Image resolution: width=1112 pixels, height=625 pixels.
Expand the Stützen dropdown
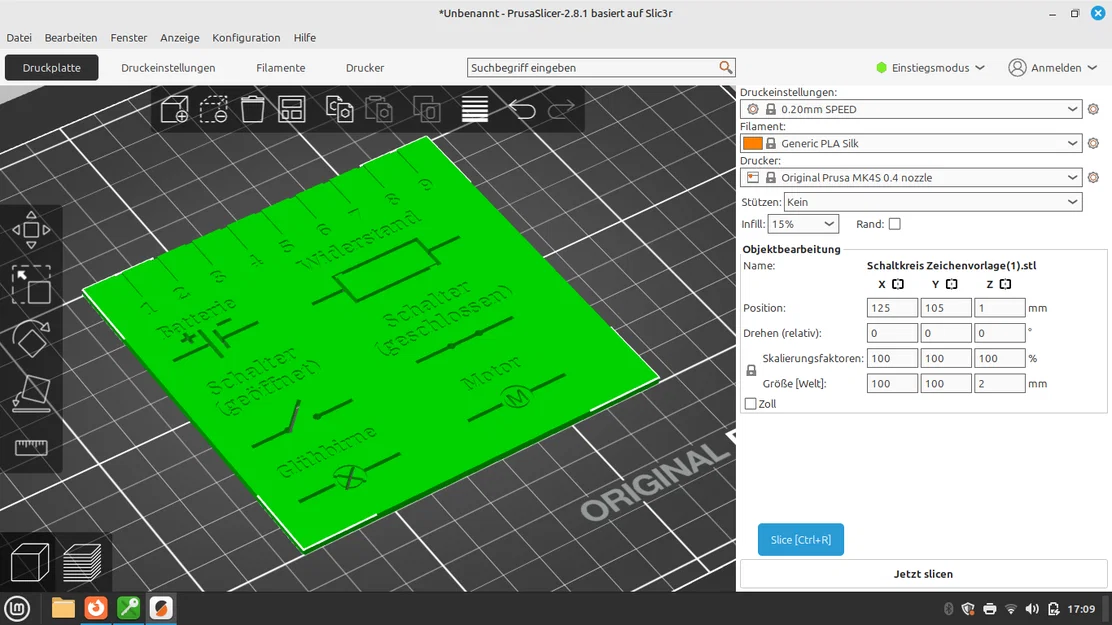[x=933, y=202]
